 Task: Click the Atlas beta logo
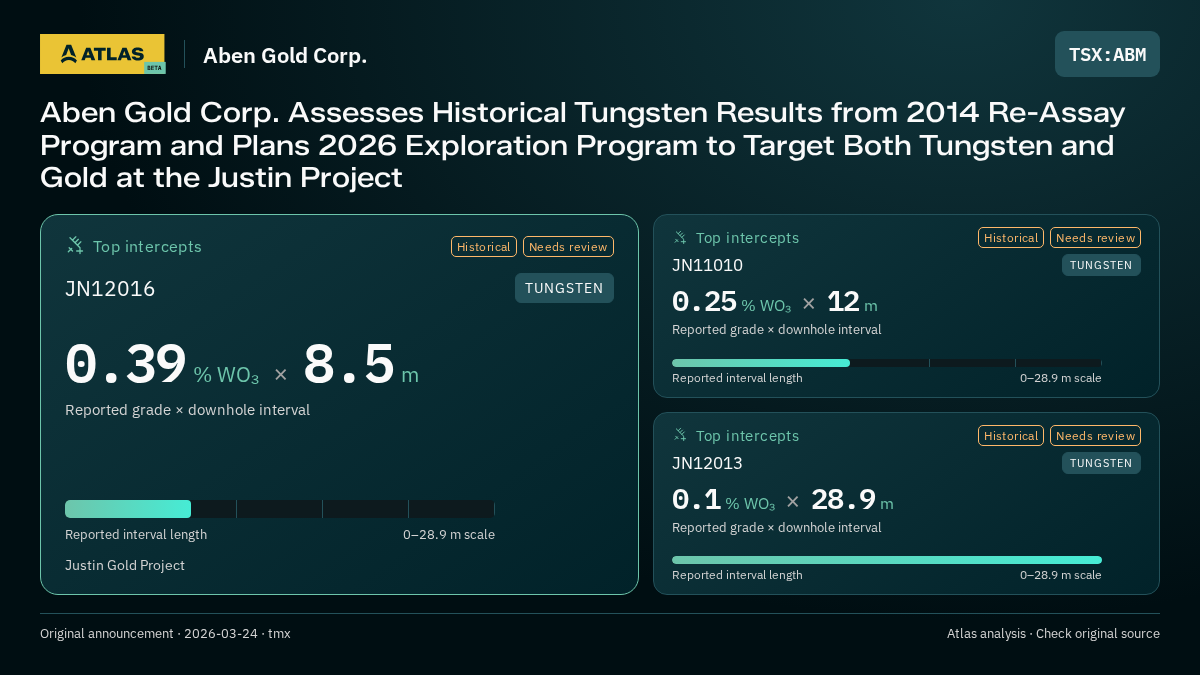tap(103, 54)
